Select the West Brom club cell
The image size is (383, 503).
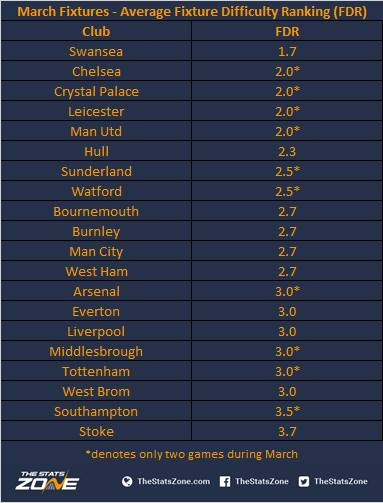click(x=96, y=391)
